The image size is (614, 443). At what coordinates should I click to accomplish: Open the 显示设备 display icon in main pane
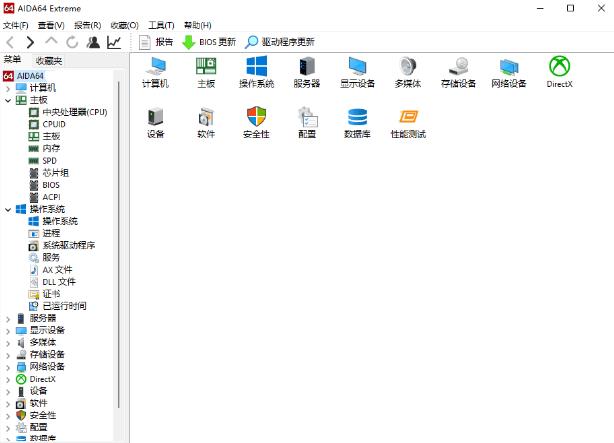coord(358,72)
